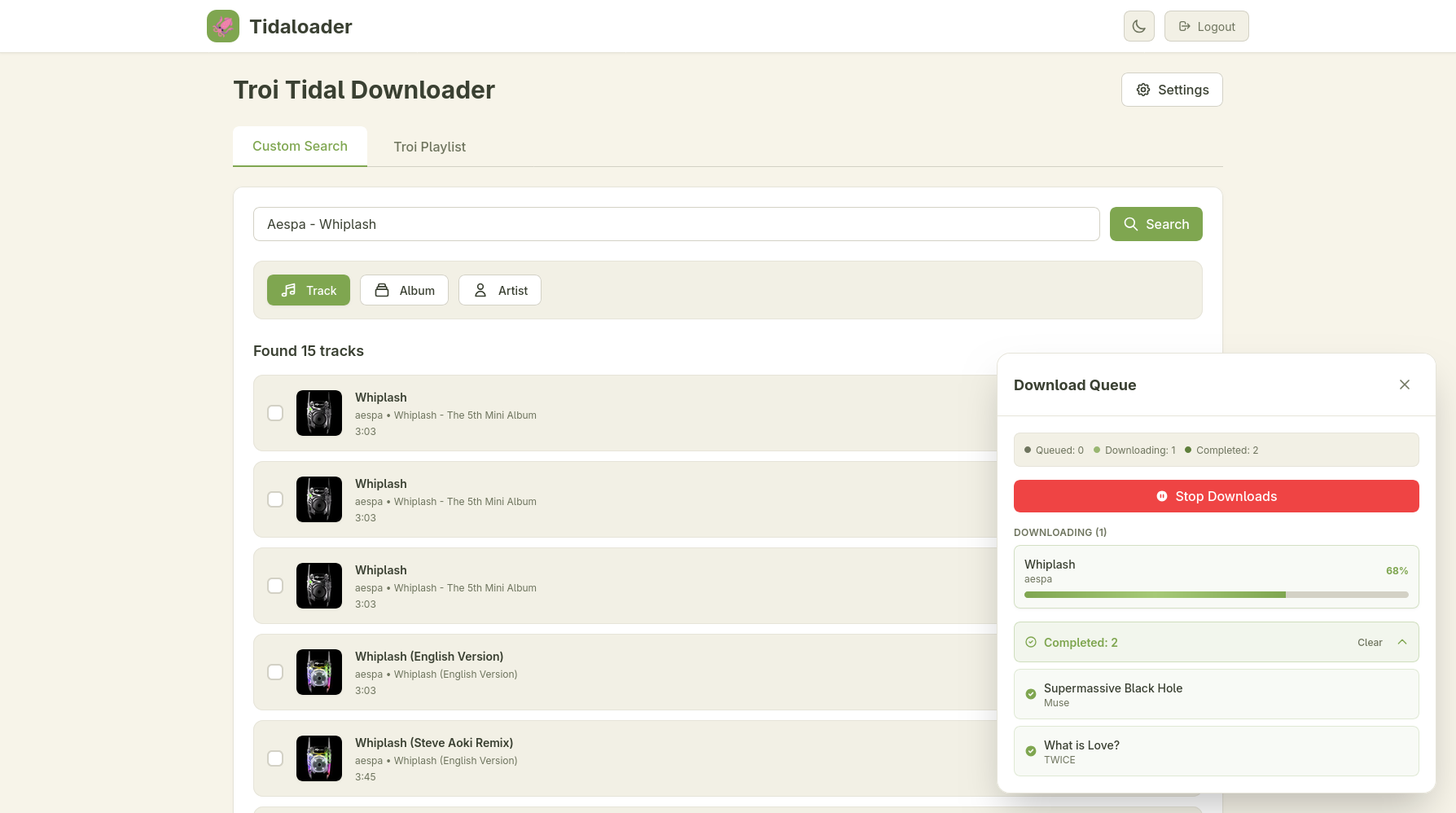1456x813 pixels.
Task: Click the Whiplash download progress bar
Action: (x=1217, y=595)
